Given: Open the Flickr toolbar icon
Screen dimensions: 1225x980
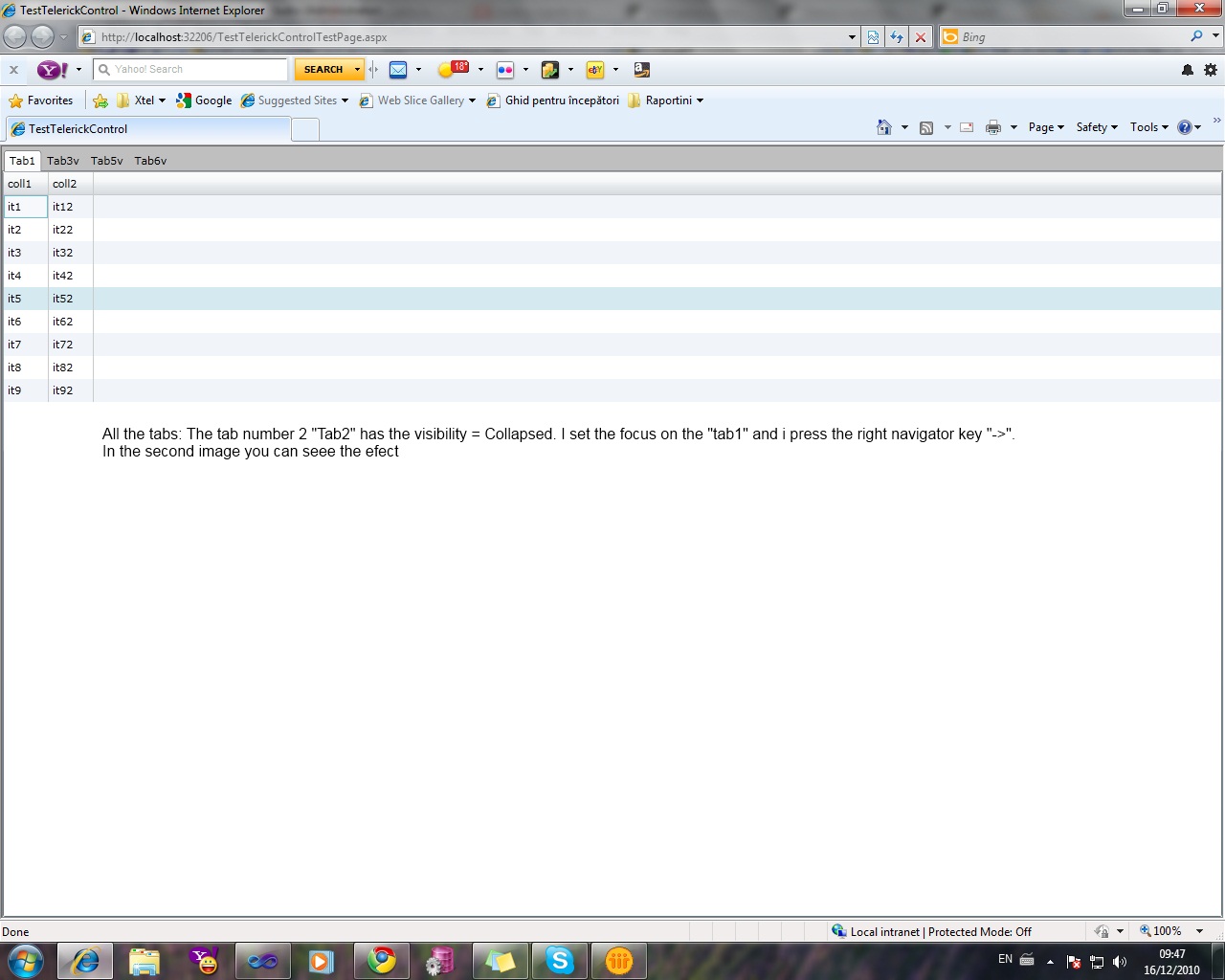Looking at the screenshot, I should pos(505,69).
